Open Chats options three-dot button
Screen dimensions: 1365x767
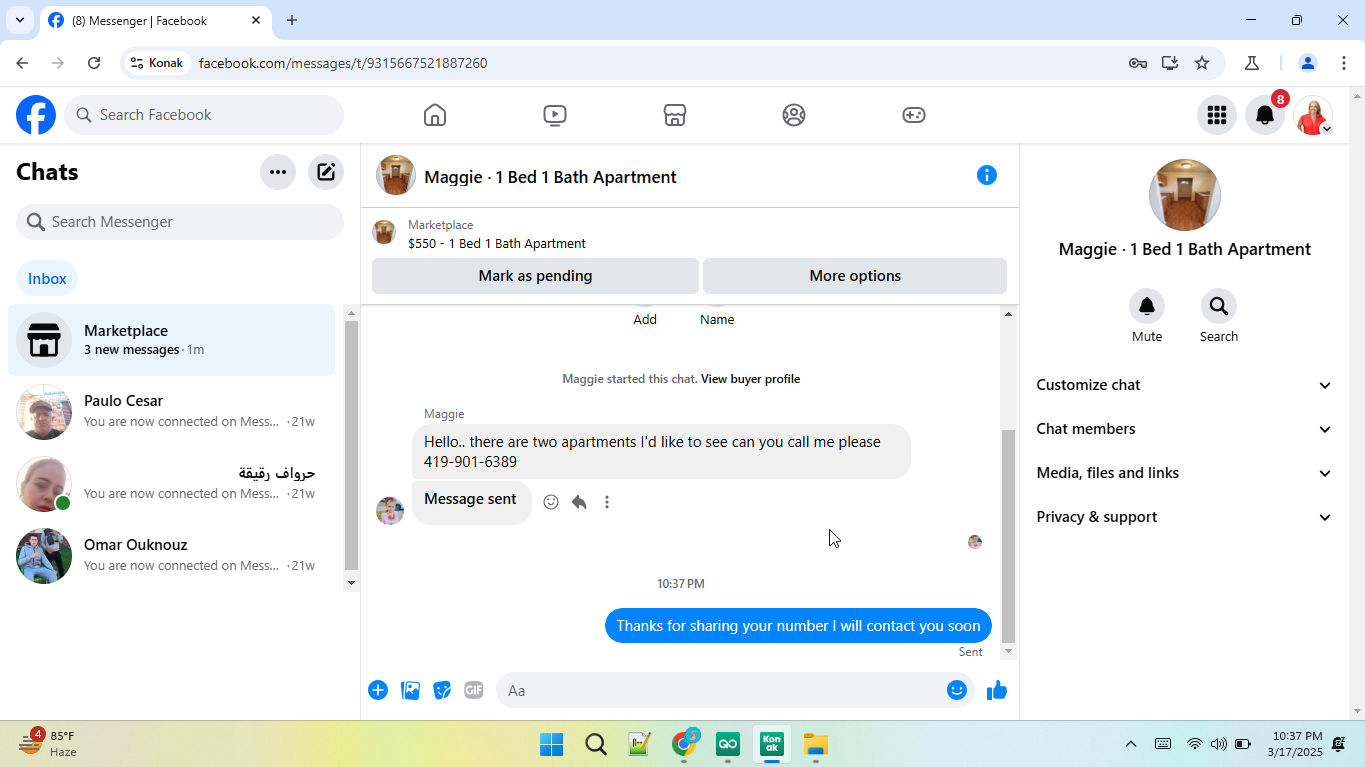278,172
